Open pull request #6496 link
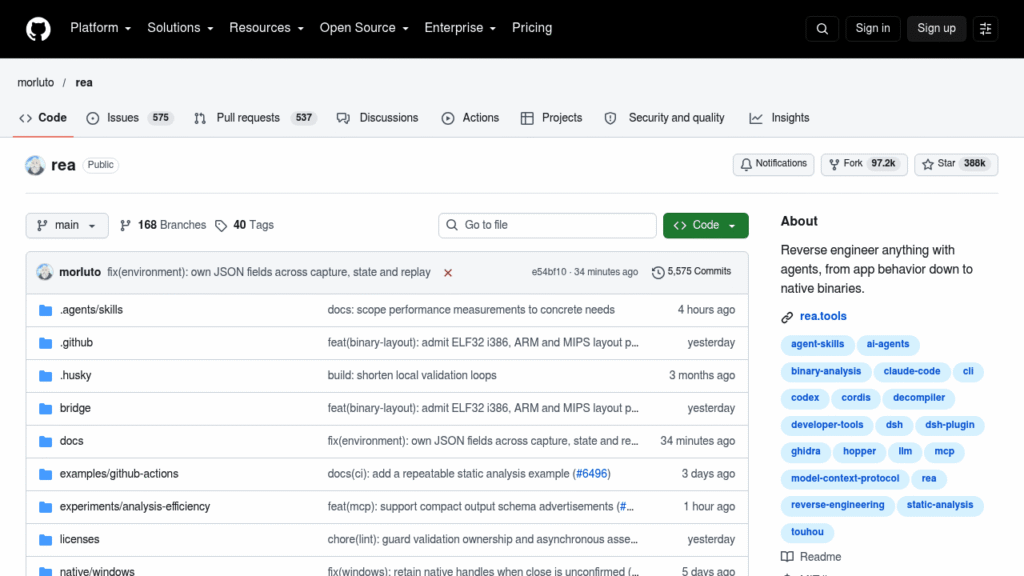This screenshot has width=1024, height=576. (x=592, y=474)
